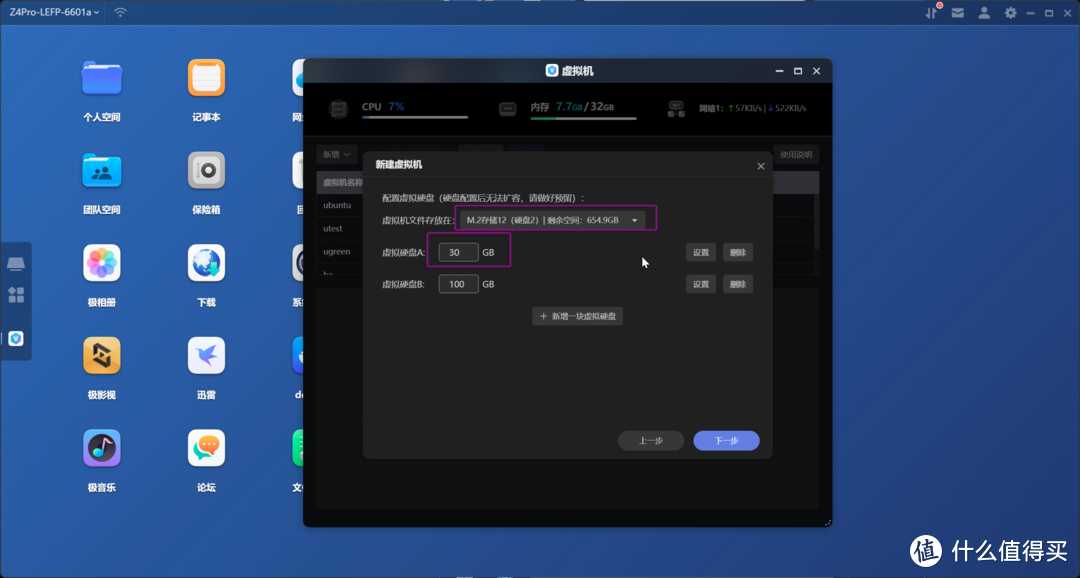Open the 极音乐 music app
1080x578 pixels.
coord(101,449)
